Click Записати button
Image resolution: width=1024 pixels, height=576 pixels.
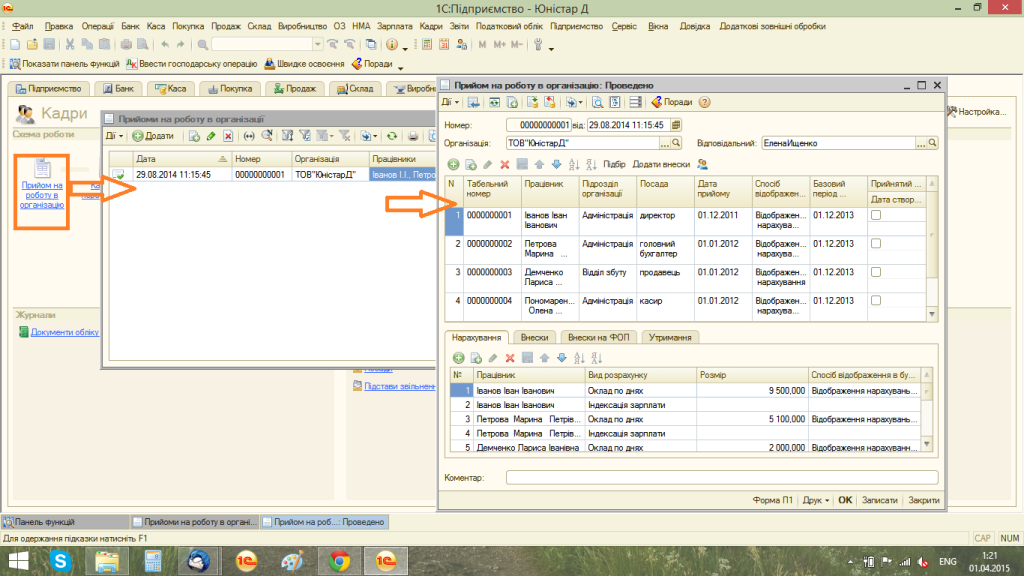[880, 500]
